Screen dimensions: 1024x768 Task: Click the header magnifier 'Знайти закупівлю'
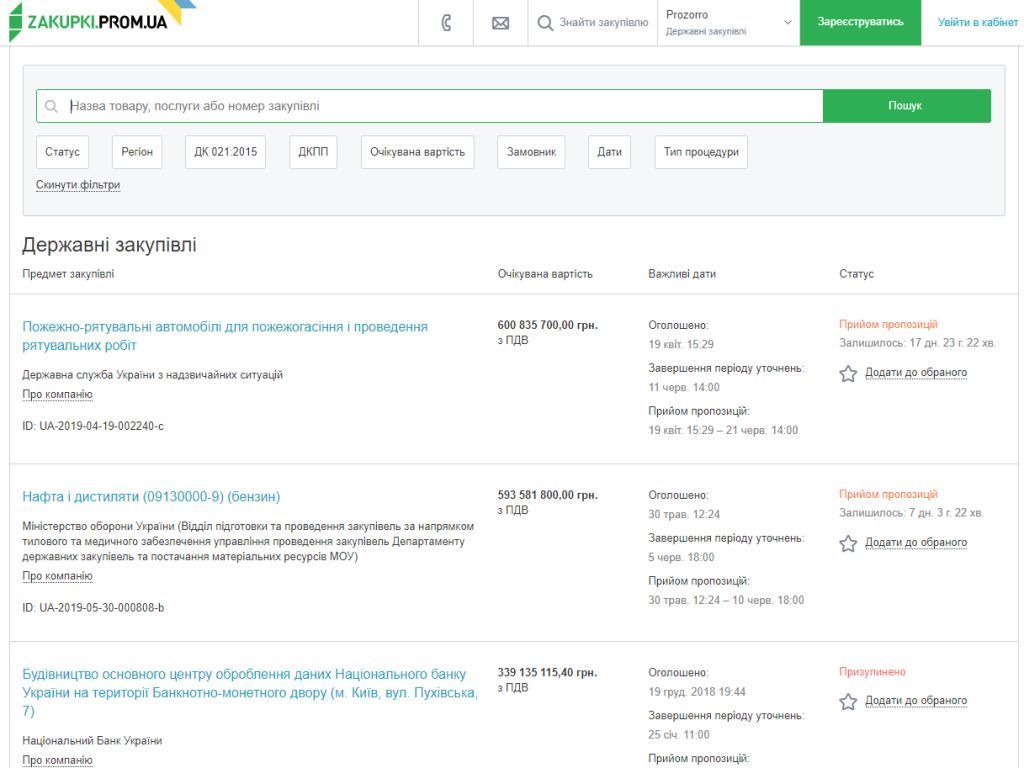592,23
